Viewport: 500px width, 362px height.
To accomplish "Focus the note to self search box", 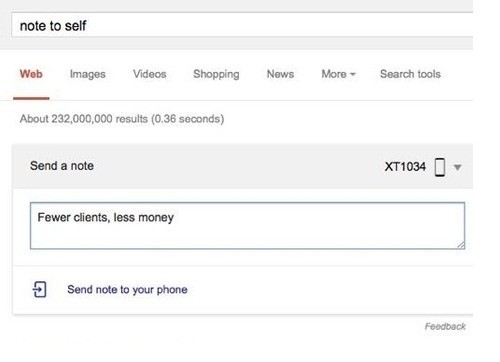I will pos(242,25).
